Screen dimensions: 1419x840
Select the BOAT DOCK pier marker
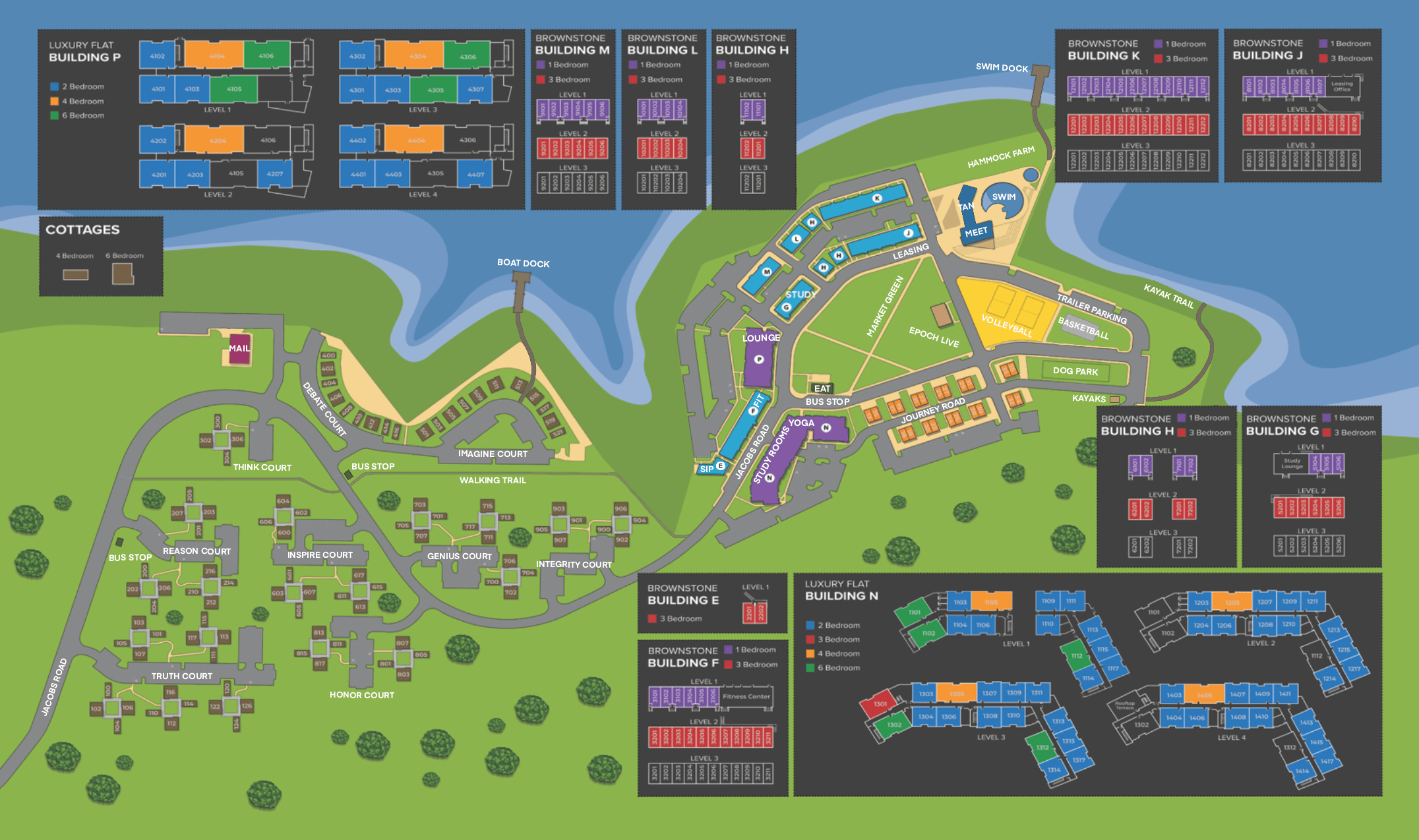pyautogui.click(x=521, y=291)
